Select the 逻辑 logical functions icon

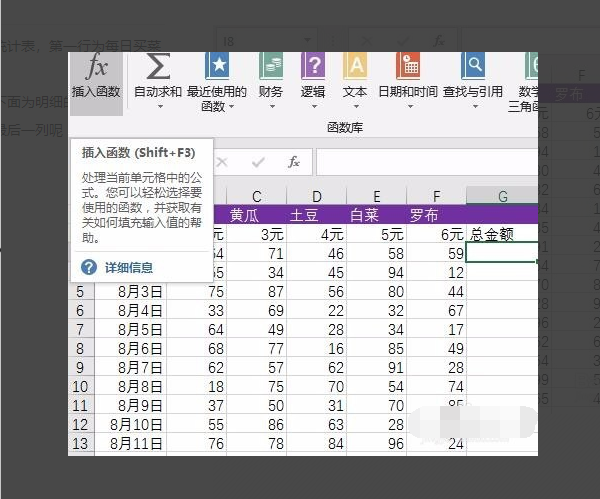coord(313,68)
